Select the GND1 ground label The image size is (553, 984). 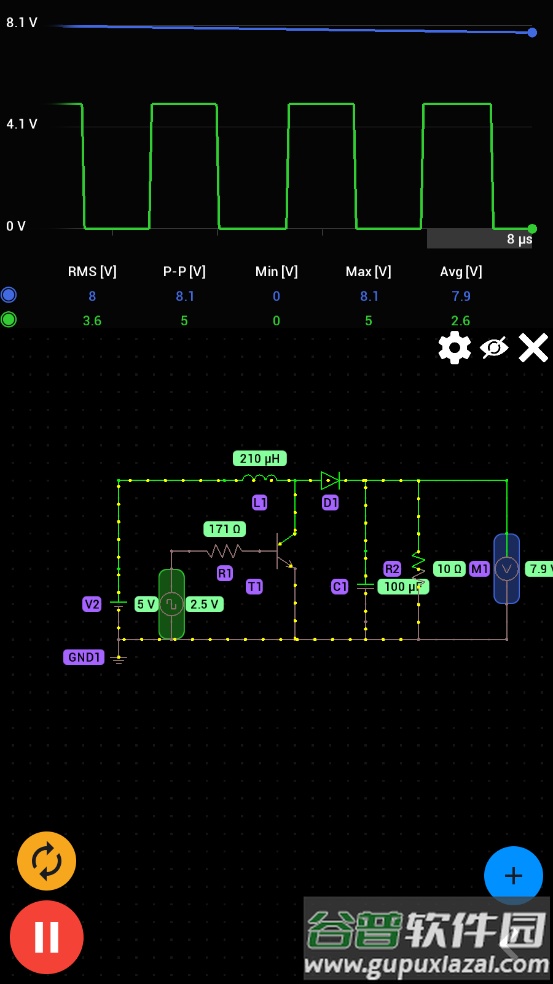coord(83,657)
